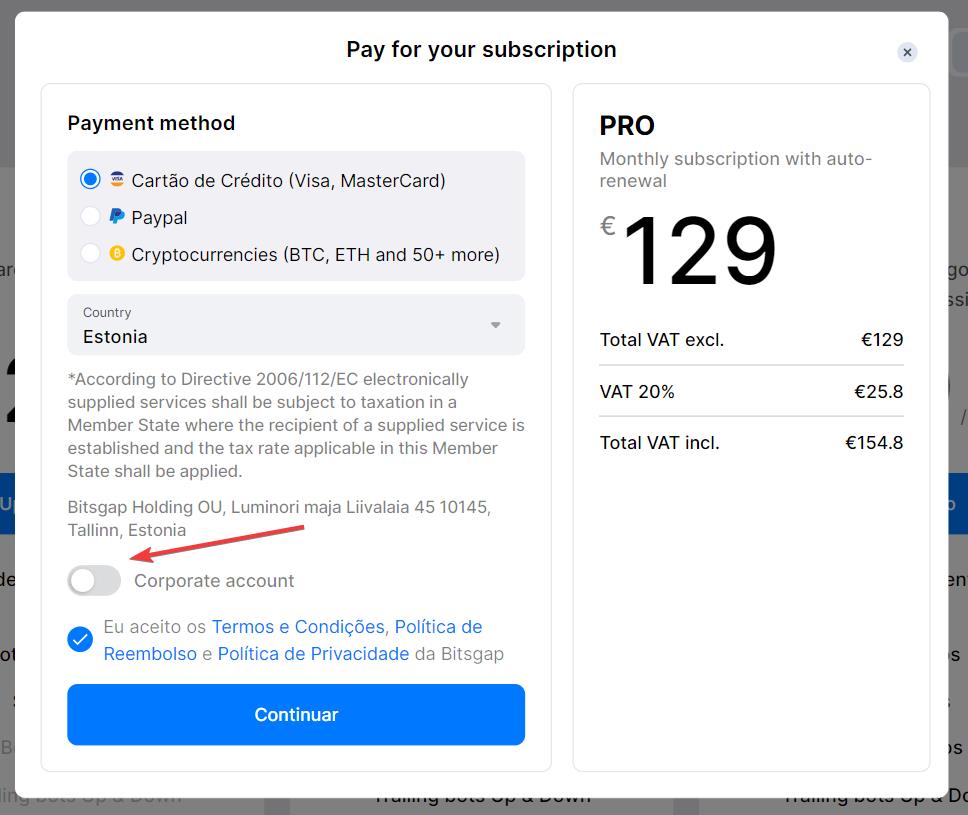Click the Visa card icon

pyautogui.click(x=117, y=180)
